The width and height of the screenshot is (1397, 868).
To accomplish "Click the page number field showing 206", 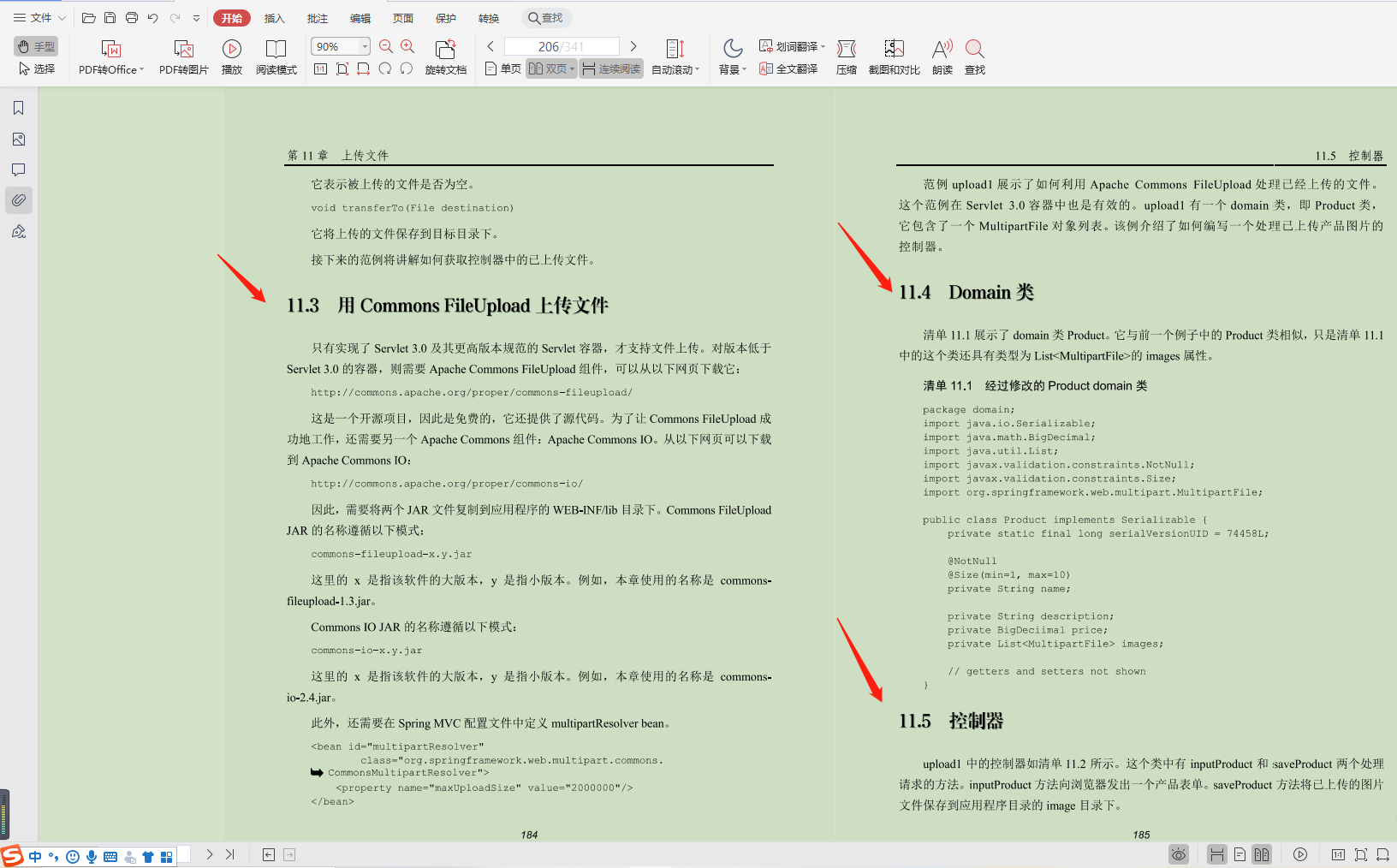I will click(x=562, y=46).
